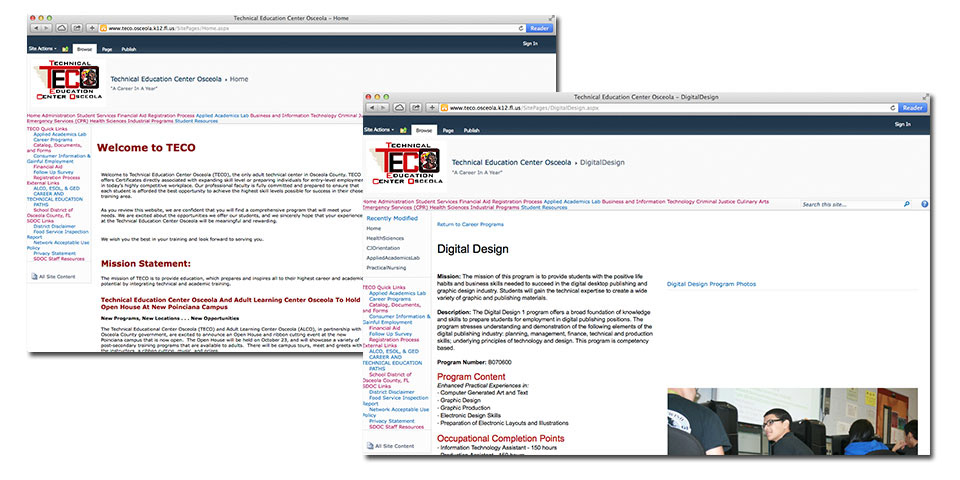Click Sign In in the DigitalDesign window
960x480 pixels.
click(x=903, y=124)
